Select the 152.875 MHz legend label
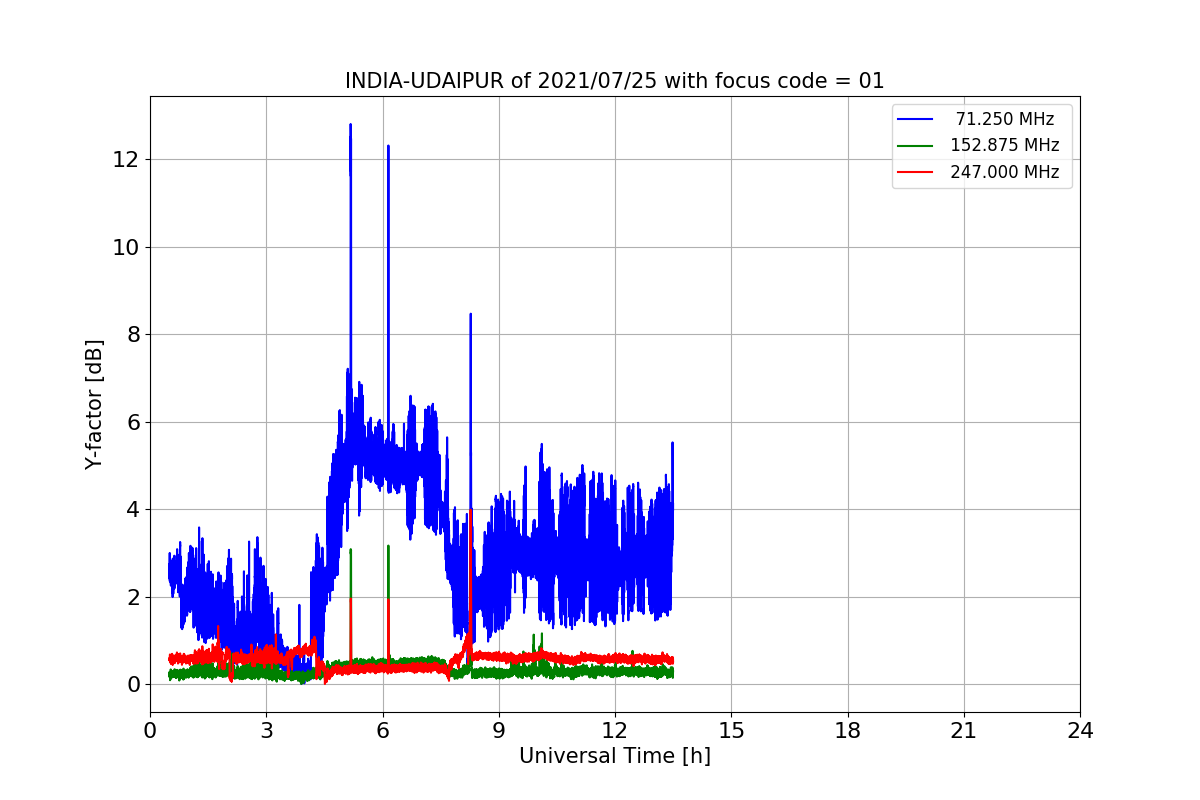The height and width of the screenshot is (800, 1200). (x=1005, y=145)
